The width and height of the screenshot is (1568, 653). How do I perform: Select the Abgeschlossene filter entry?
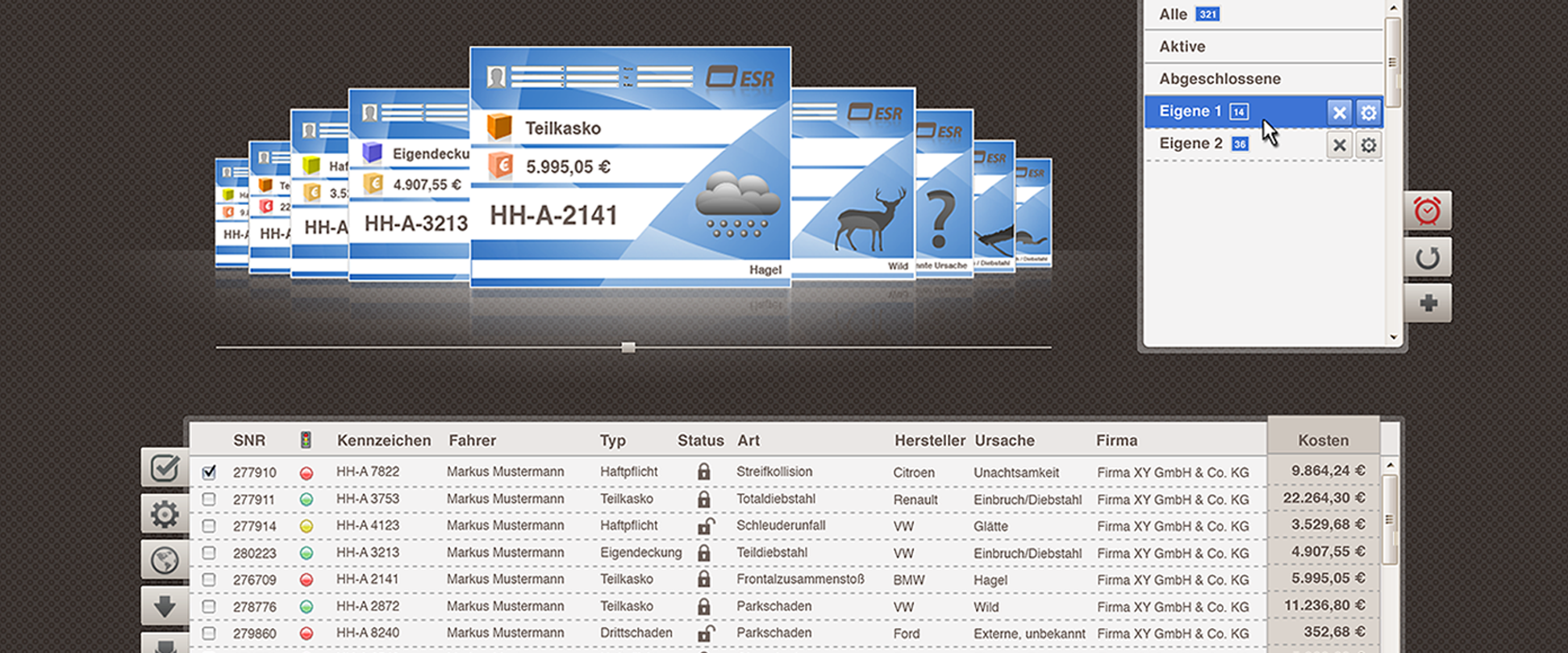coord(1220,79)
